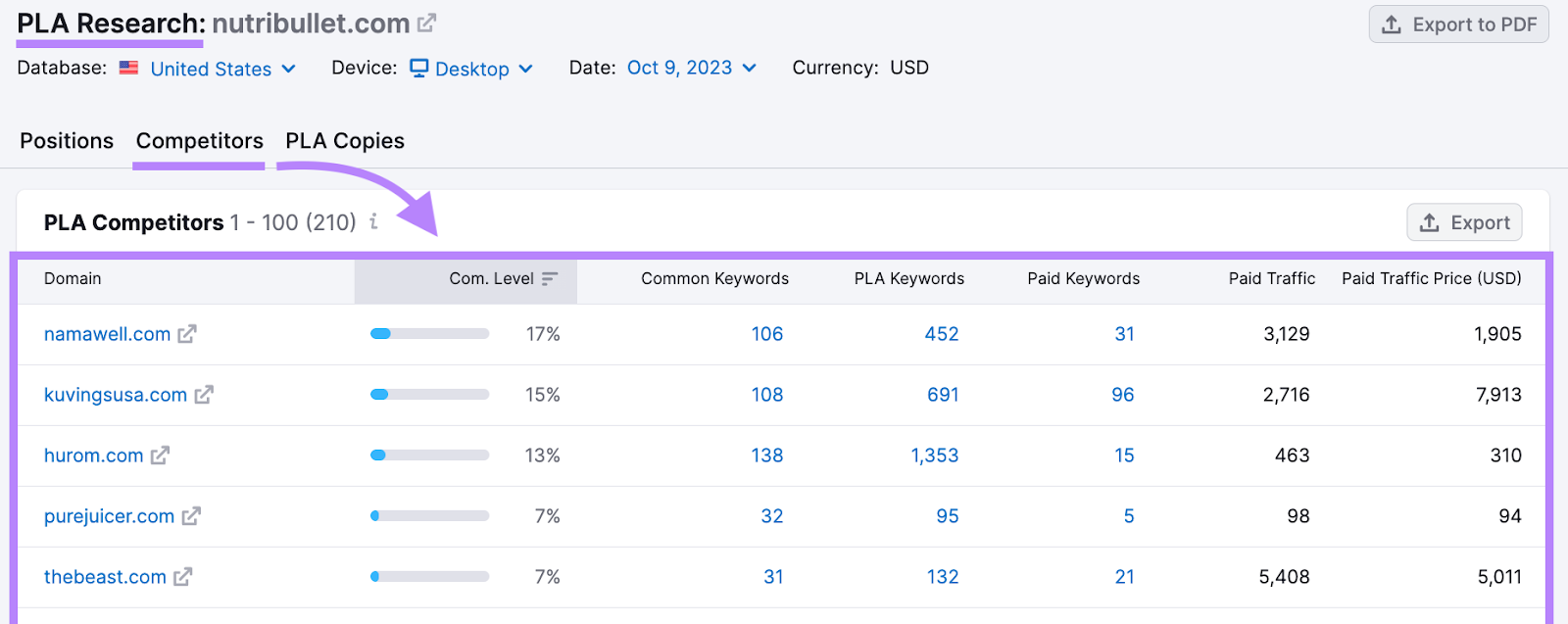Open hurom.com external link icon
Image resolution: width=1568 pixels, height=624 pixels.
click(160, 456)
